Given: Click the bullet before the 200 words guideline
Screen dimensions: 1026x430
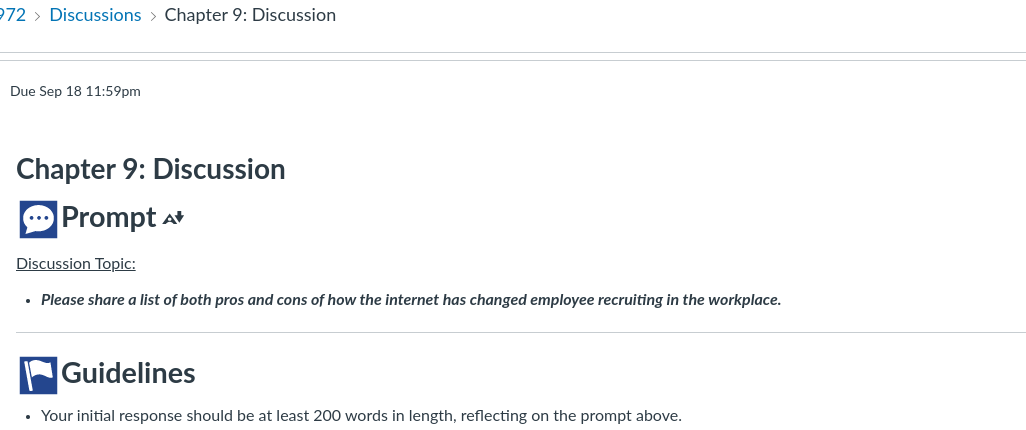Looking at the screenshot, I should [28, 417].
